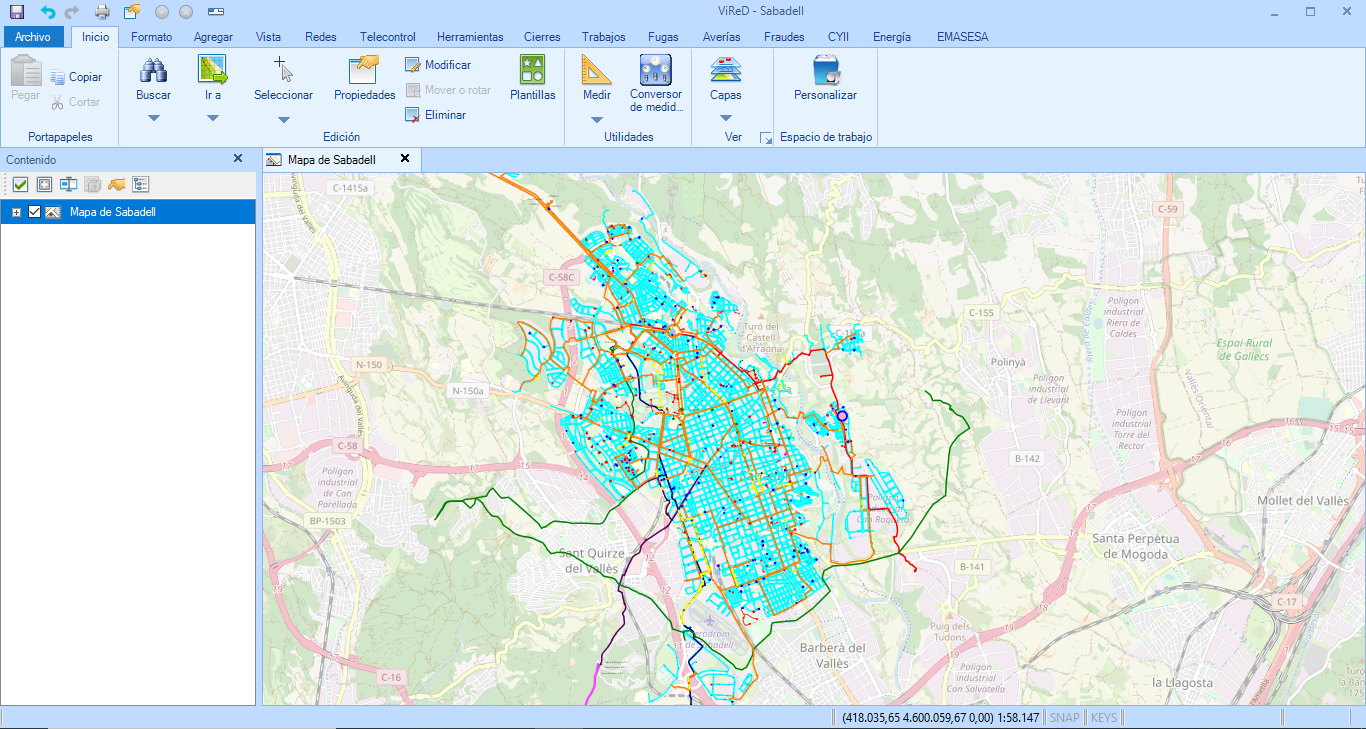Close the Contenido panel
This screenshot has height=729, width=1366.
(238, 159)
